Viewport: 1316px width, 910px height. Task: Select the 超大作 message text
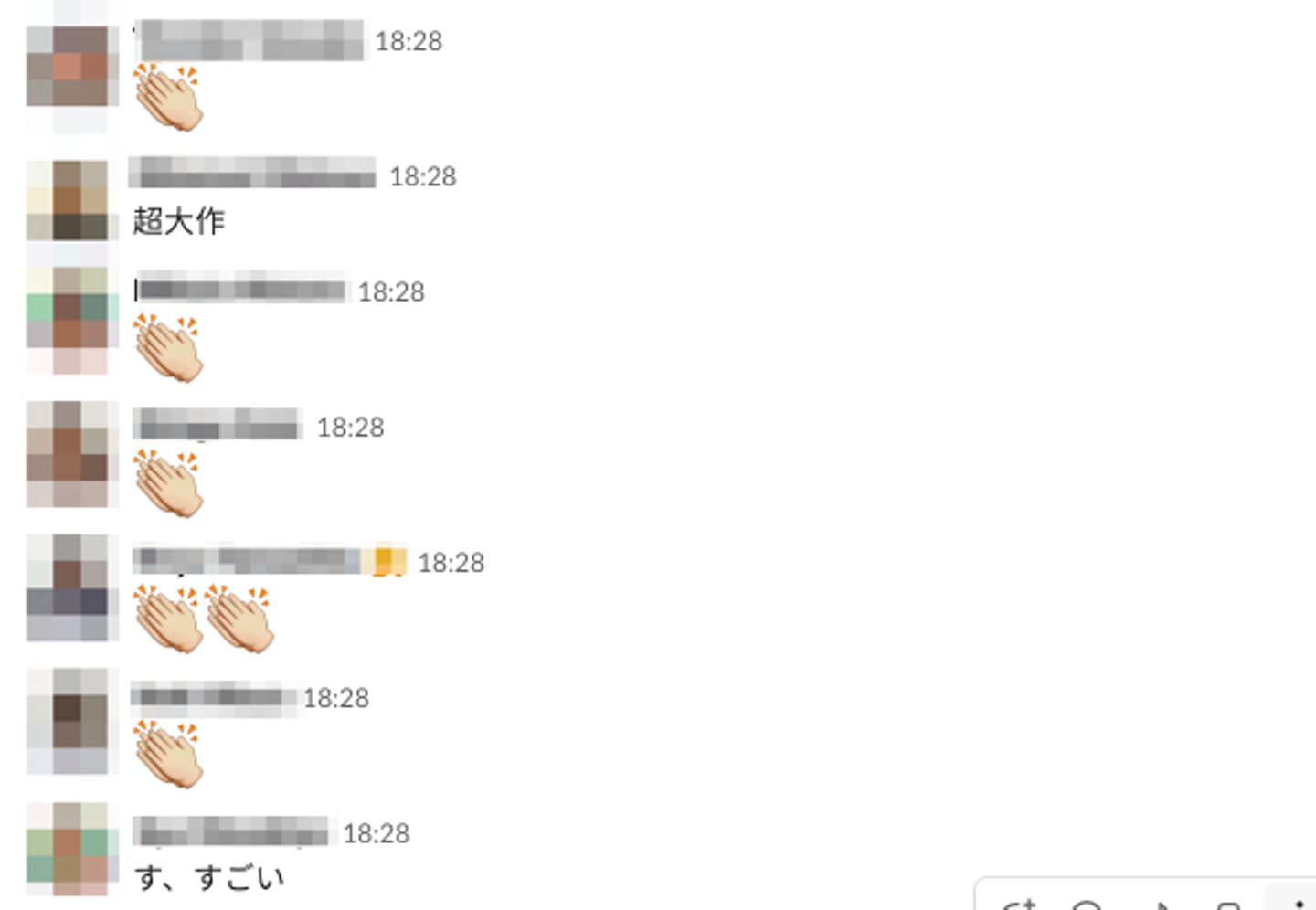(x=179, y=221)
